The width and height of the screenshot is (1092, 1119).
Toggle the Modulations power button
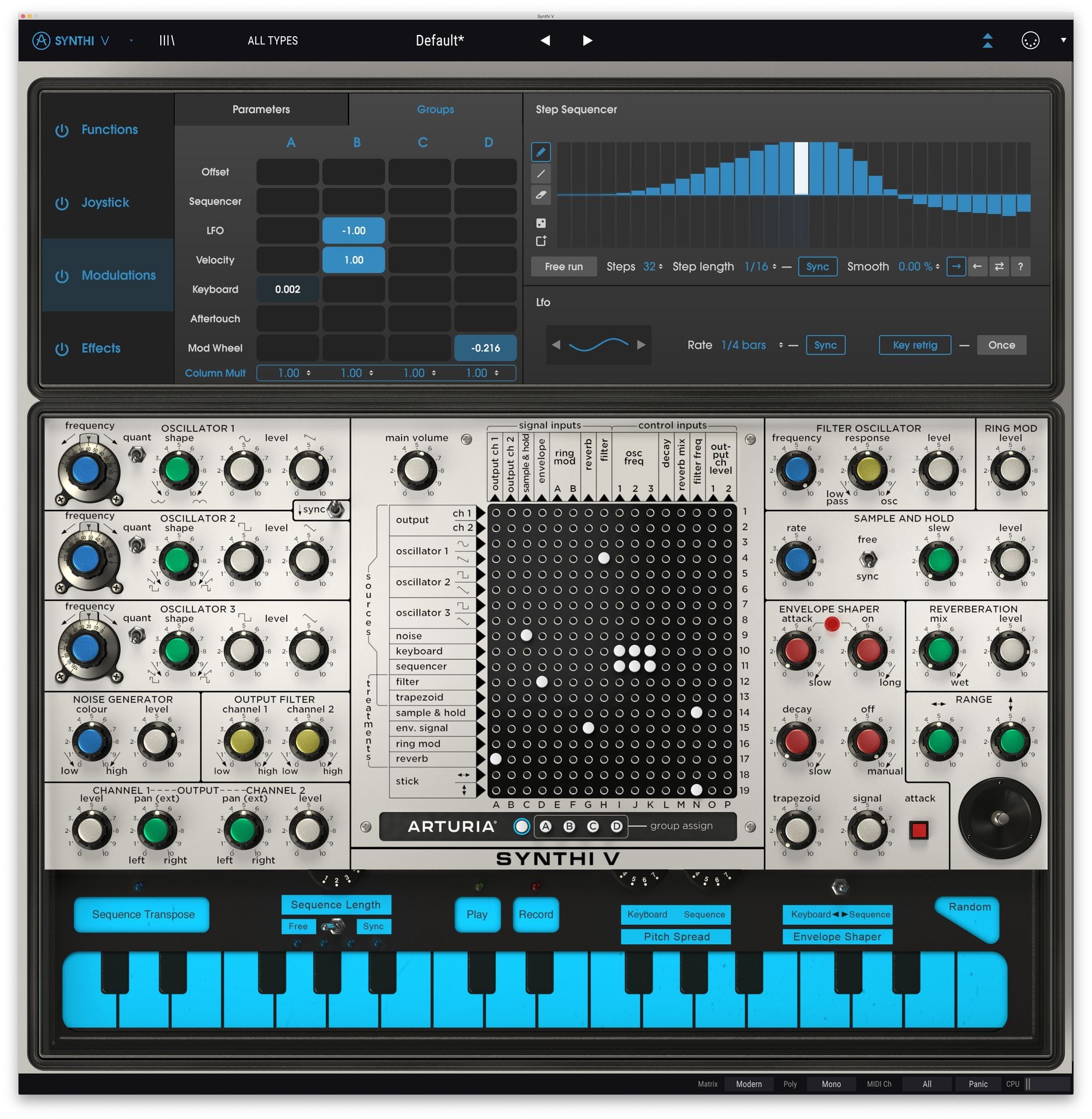click(x=62, y=276)
